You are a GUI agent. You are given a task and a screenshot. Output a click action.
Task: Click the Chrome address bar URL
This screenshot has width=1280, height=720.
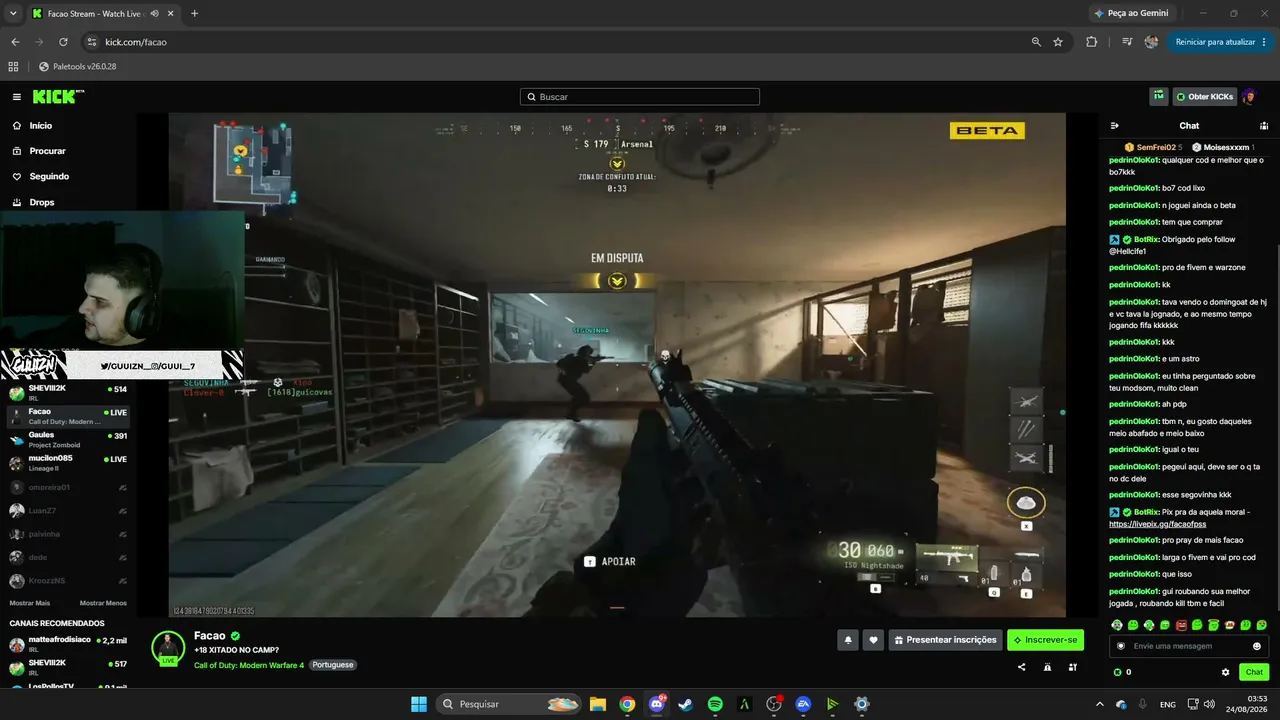[136, 42]
